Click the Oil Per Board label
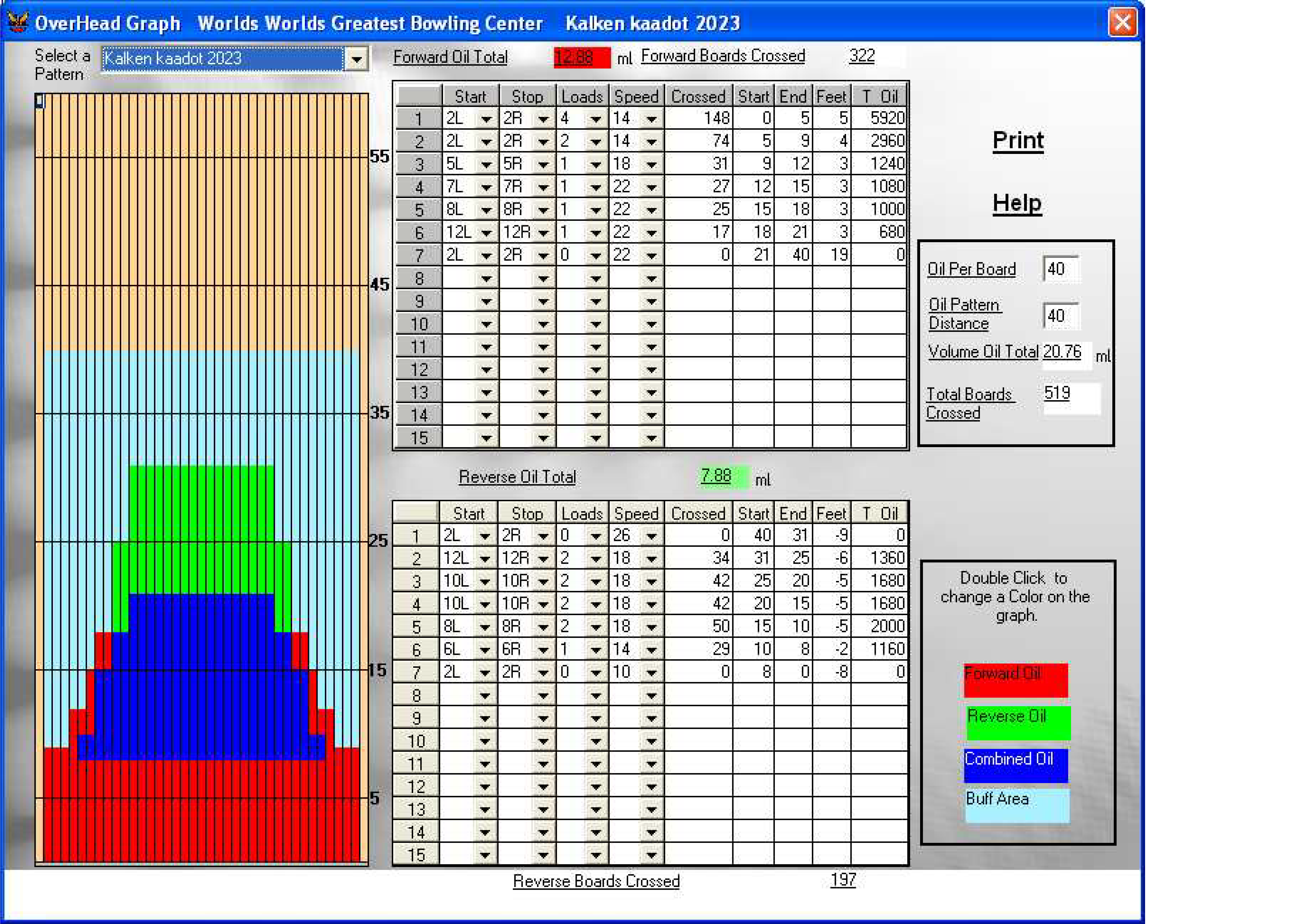 tap(971, 269)
